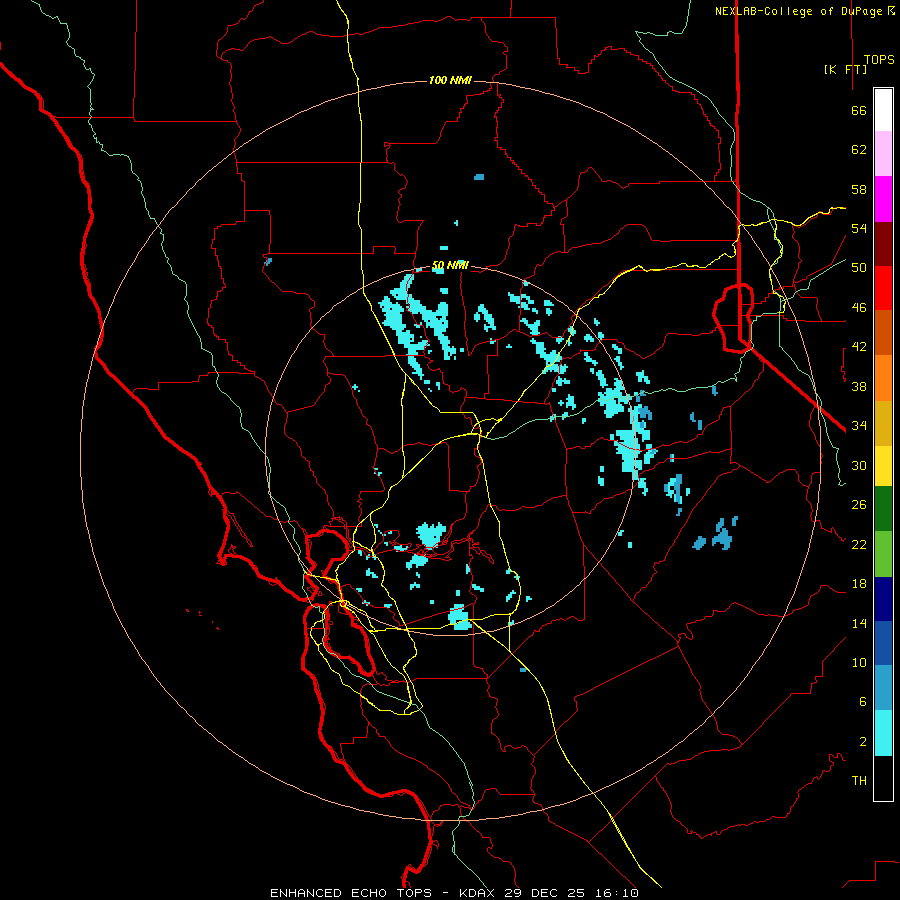Click the dark green legend swatch
This screenshot has width=900, height=900.
(883, 509)
